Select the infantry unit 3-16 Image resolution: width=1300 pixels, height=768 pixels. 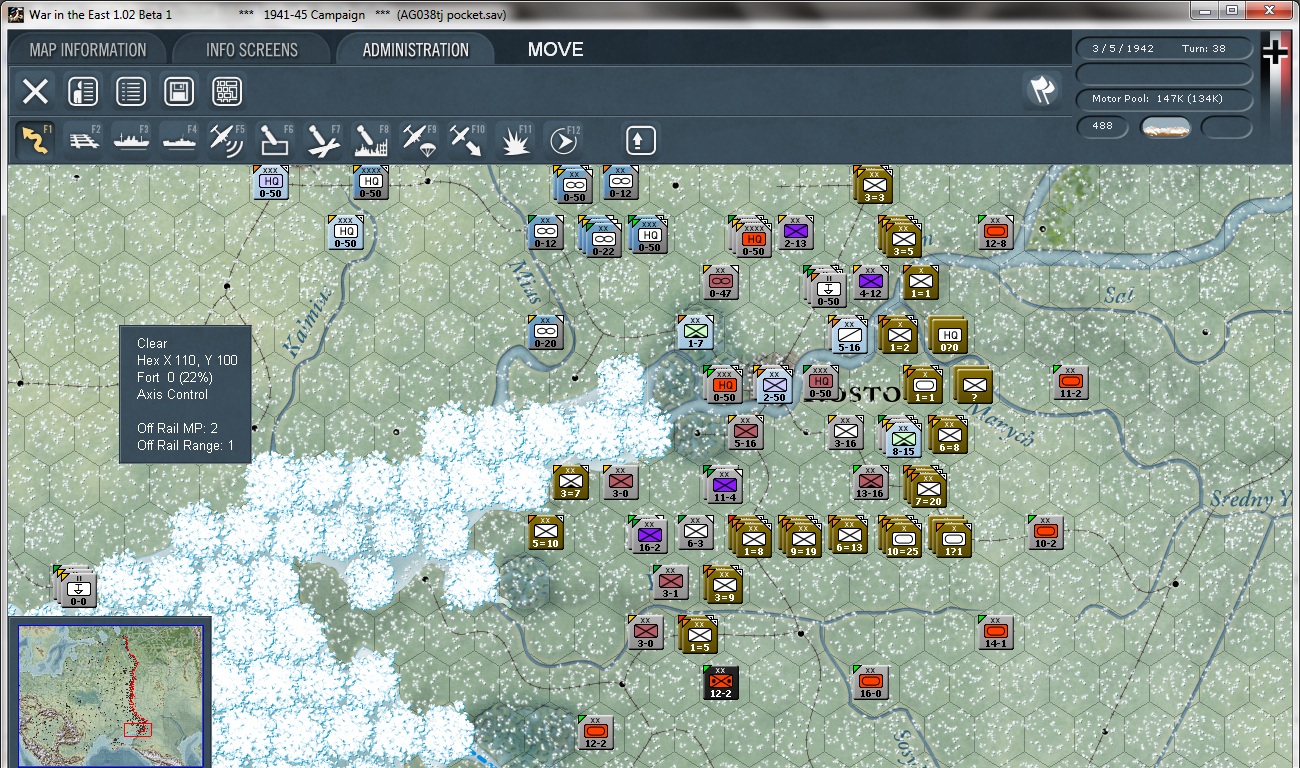pos(845,433)
